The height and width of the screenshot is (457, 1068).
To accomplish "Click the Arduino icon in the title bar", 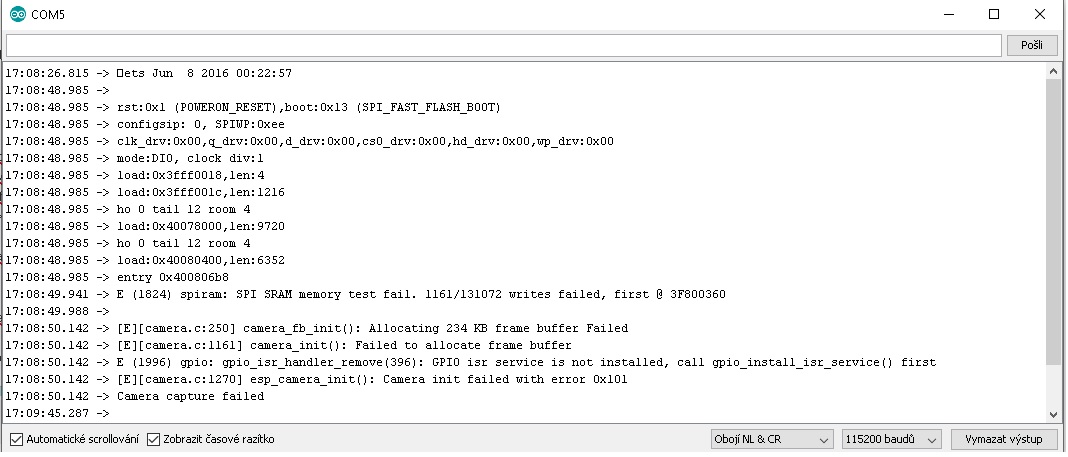I will [16, 14].
